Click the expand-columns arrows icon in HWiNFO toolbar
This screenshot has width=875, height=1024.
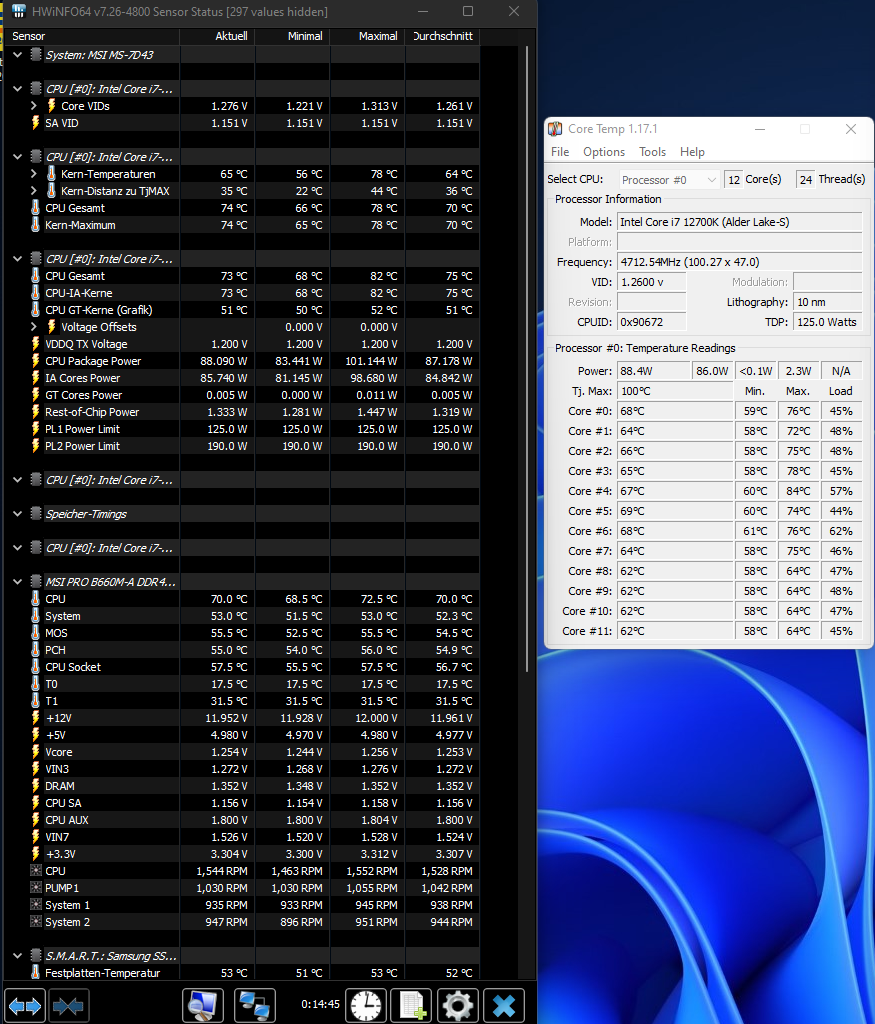point(25,1005)
